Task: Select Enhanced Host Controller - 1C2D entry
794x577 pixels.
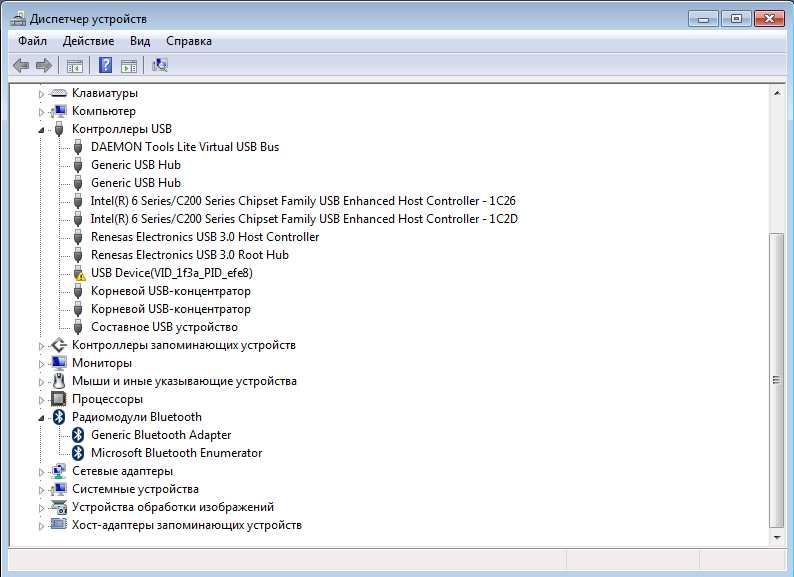Action: click(x=304, y=219)
